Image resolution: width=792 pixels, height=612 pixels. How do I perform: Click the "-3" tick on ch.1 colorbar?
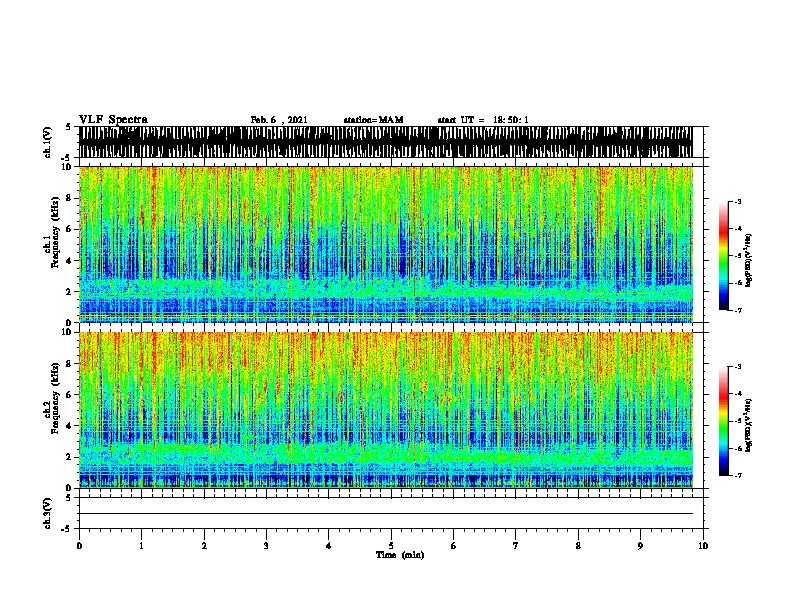point(738,201)
